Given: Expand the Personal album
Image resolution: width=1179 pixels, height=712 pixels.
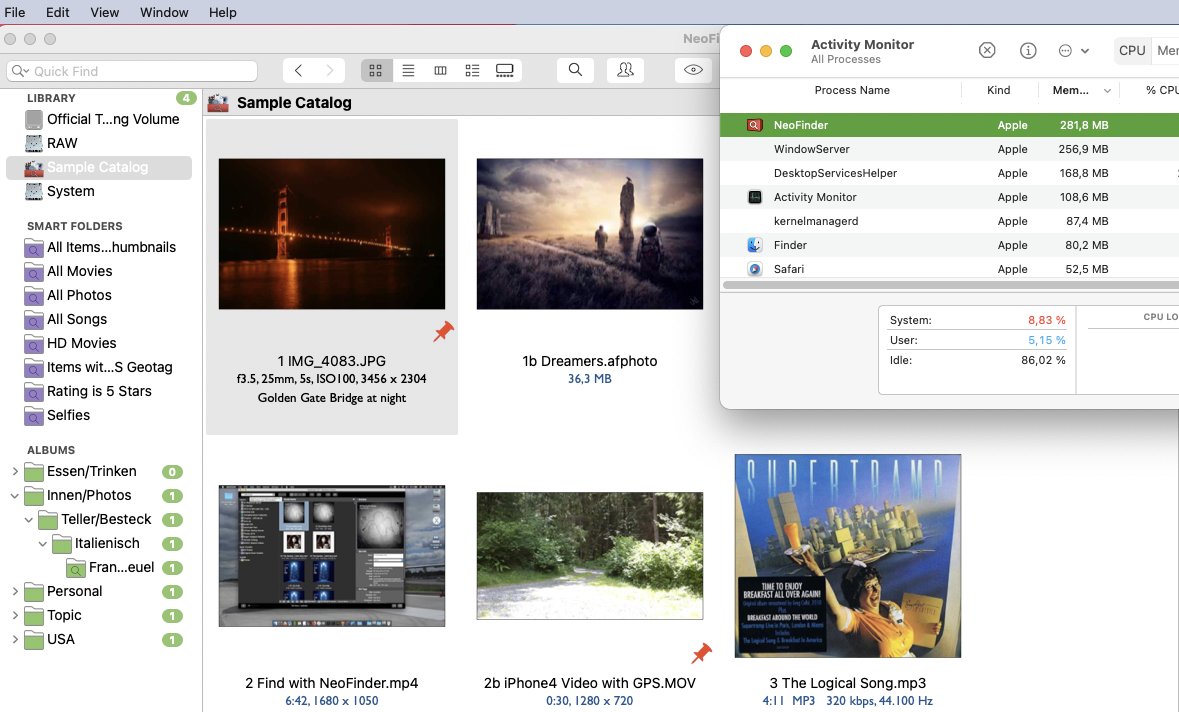Looking at the screenshot, I should pyautogui.click(x=14, y=592).
